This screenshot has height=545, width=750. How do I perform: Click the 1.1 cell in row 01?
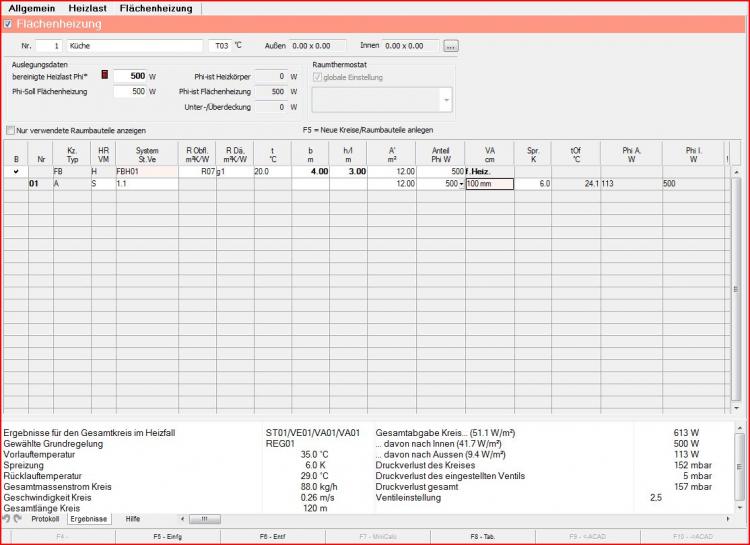pos(147,184)
